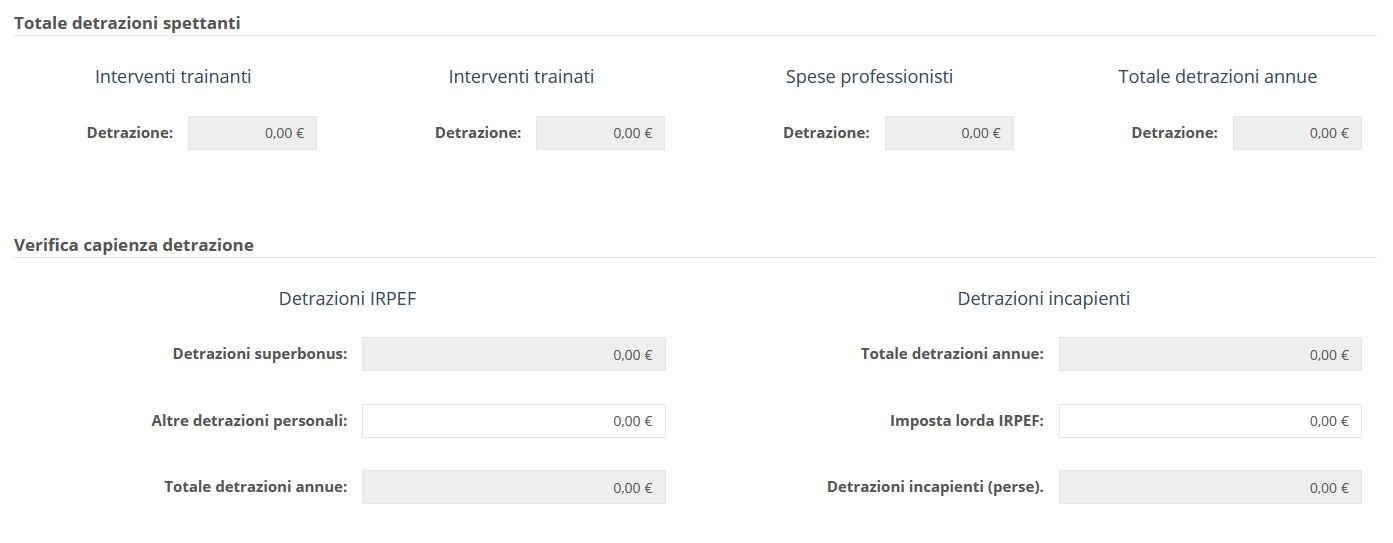1393x543 pixels.
Task: Click the Detrazioni IRPEF heading
Action: click(x=347, y=298)
